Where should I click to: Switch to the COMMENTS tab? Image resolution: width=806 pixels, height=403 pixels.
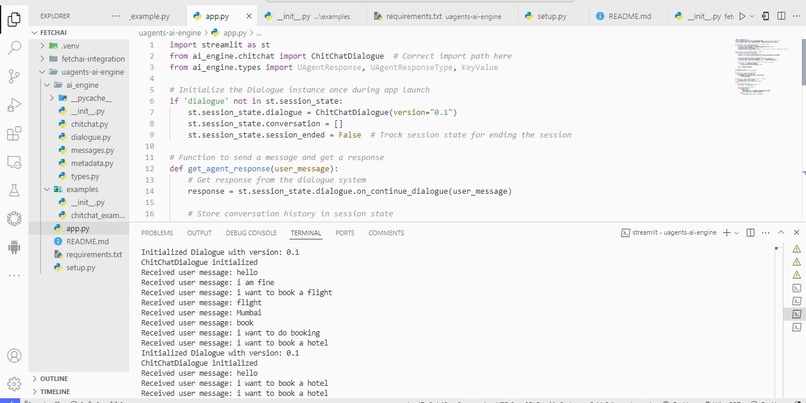click(386, 233)
